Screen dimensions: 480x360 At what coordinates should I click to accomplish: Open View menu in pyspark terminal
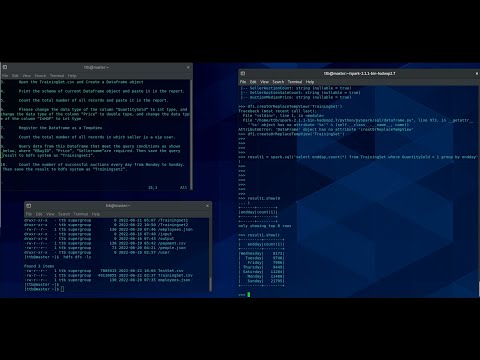(264, 82)
